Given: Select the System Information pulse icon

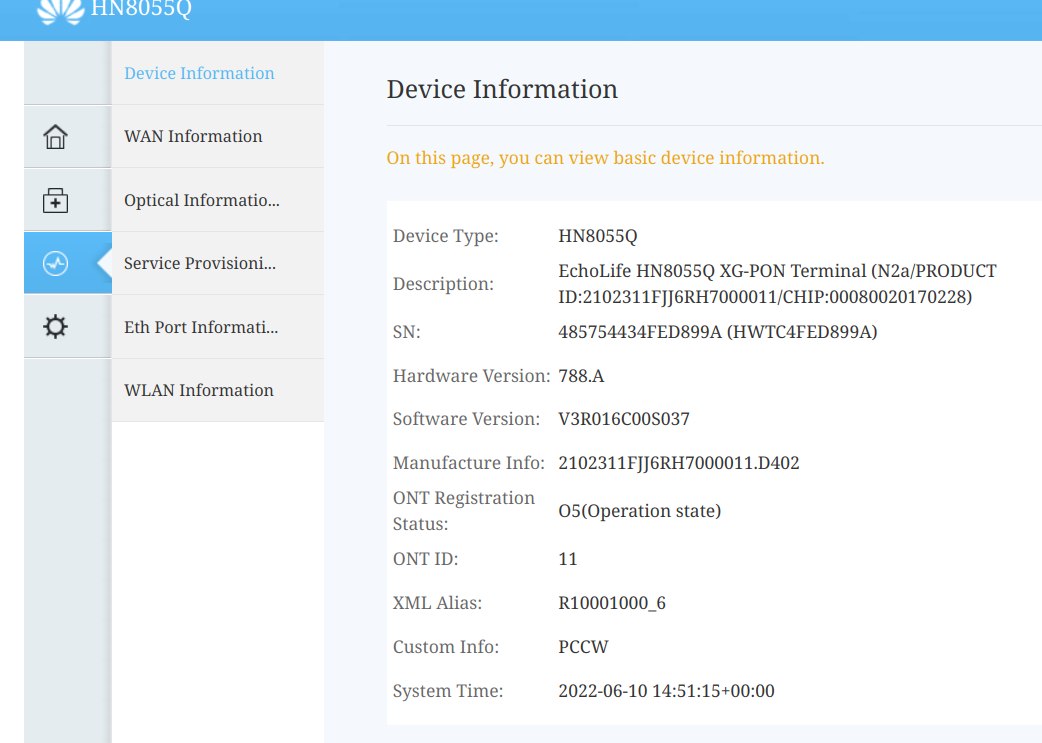Looking at the screenshot, I should 55,263.
